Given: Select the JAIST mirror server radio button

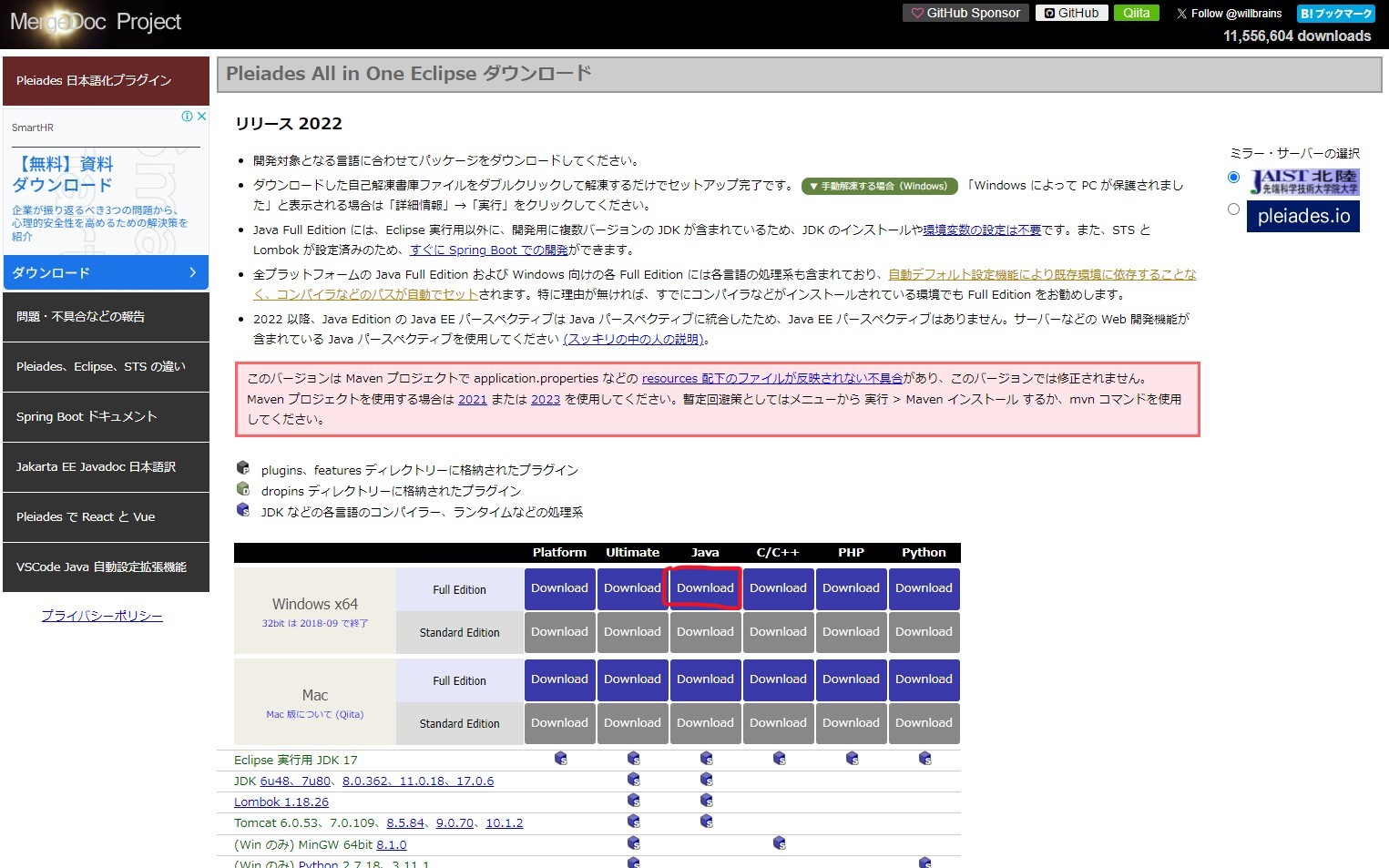Looking at the screenshot, I should [x=1233, y=177].
